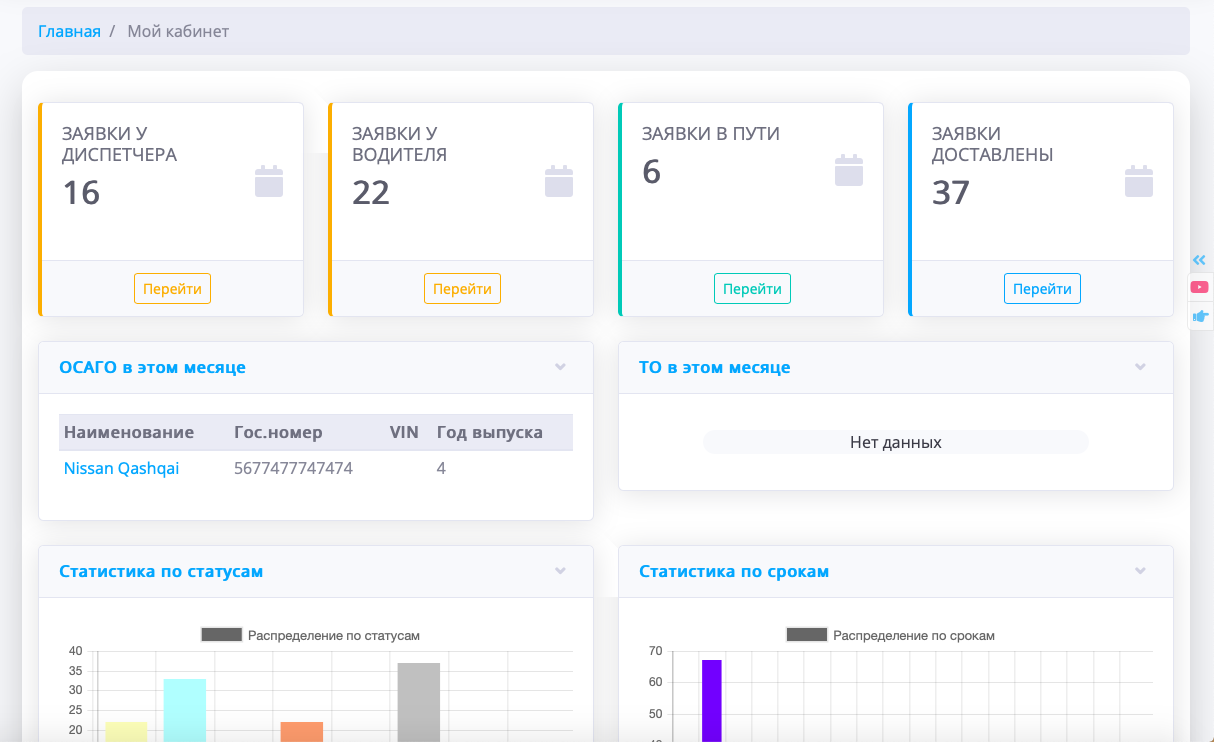Screen dimensions: 1214x742
Task: Collapse the ТО в этом месяце panel
Action: click(x=1140, y=367)
